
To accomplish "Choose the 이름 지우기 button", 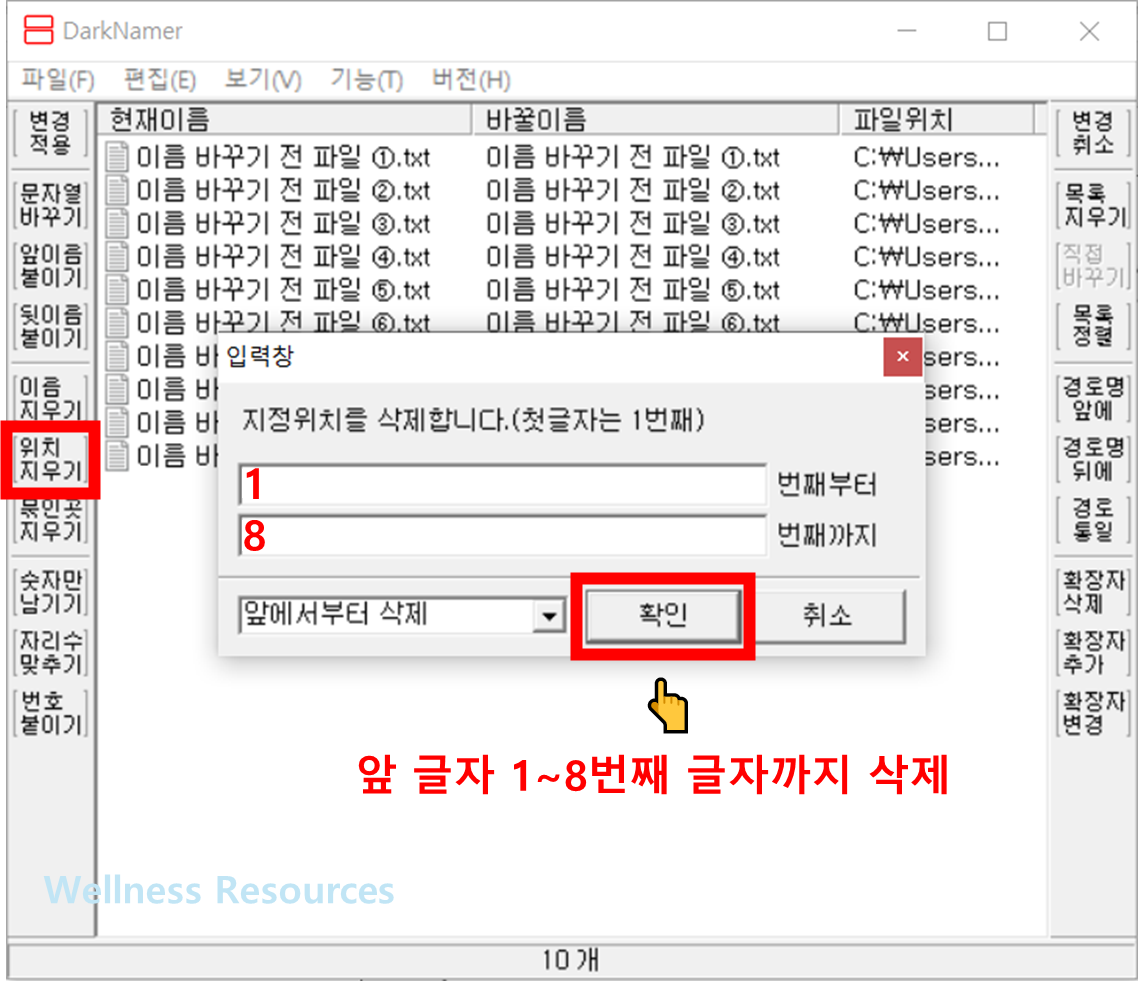I will 50,398.
